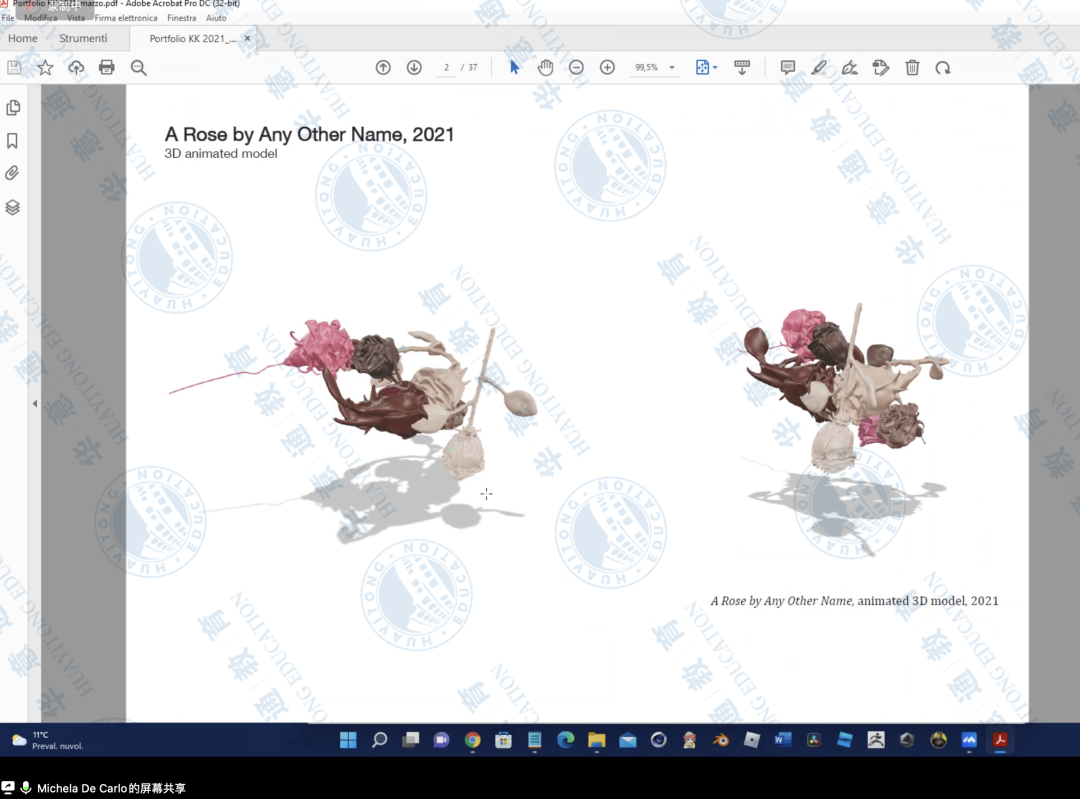The width and height of the screenshot is (1080, 799).
Task: Open the Home tab
Action: (x=23, y=39)
